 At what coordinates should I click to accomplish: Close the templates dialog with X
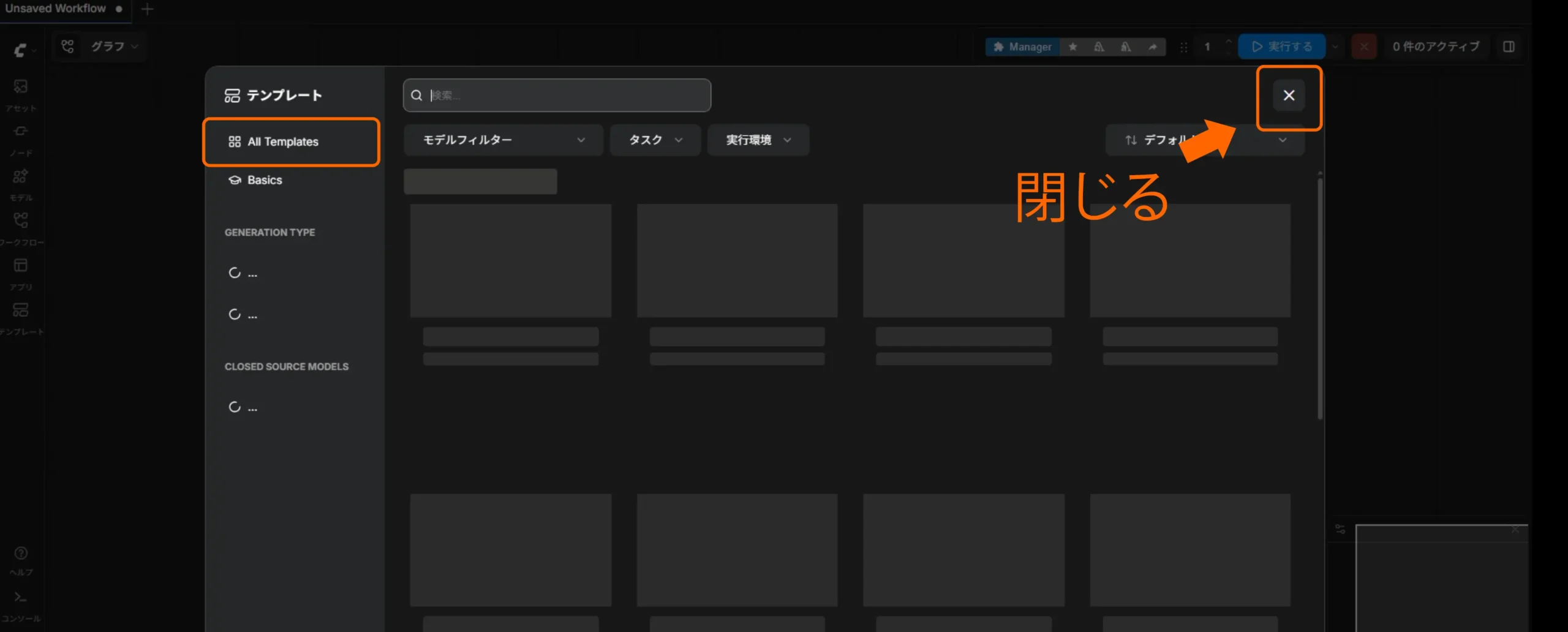(1289, 96)
